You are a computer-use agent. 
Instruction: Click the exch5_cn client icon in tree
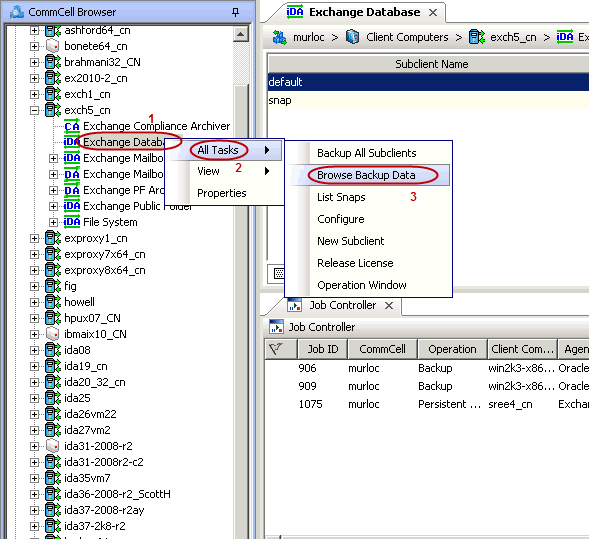(x=53, y=110)
